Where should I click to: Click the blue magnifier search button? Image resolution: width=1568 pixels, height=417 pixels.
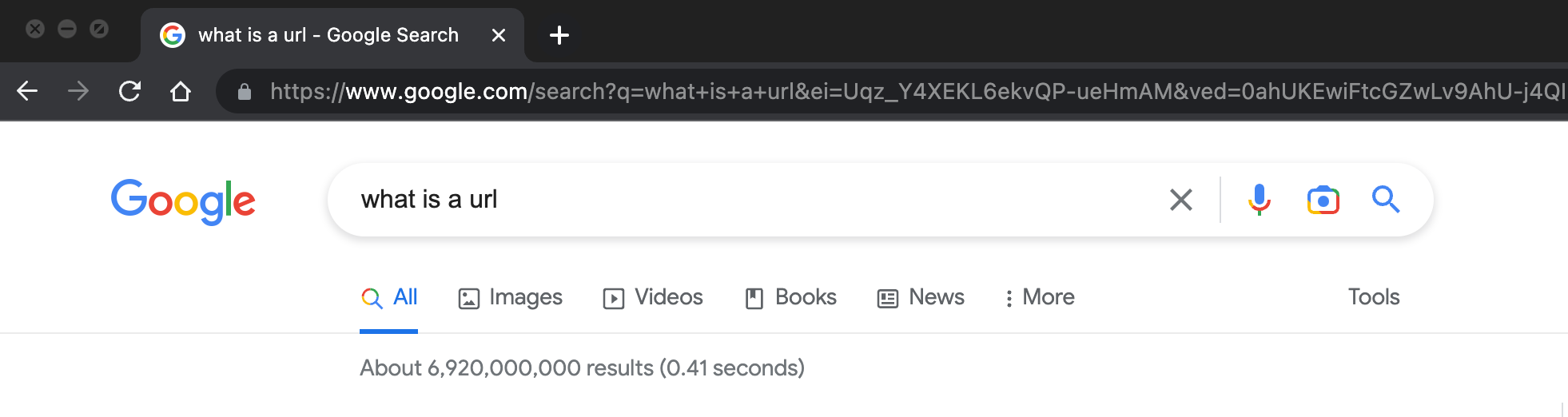[x=1386, y=200]
